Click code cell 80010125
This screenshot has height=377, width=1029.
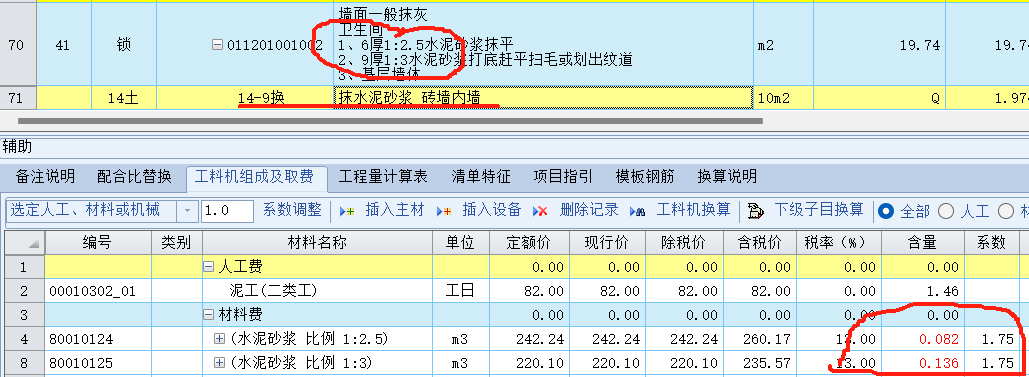click(98, 363)
